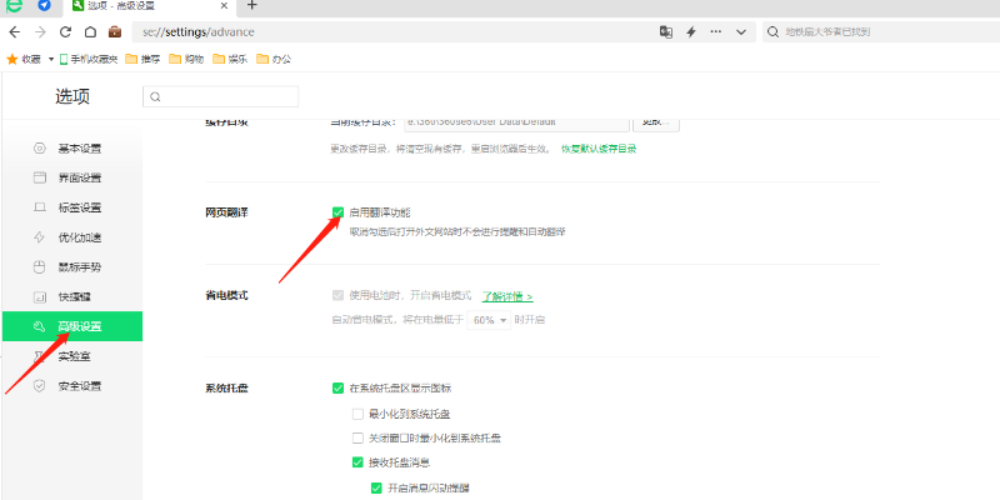Toggle 在系统托盘区显示图标 checkbox
The height and width of the screenshot is (500, 1000).
[338, 388]
